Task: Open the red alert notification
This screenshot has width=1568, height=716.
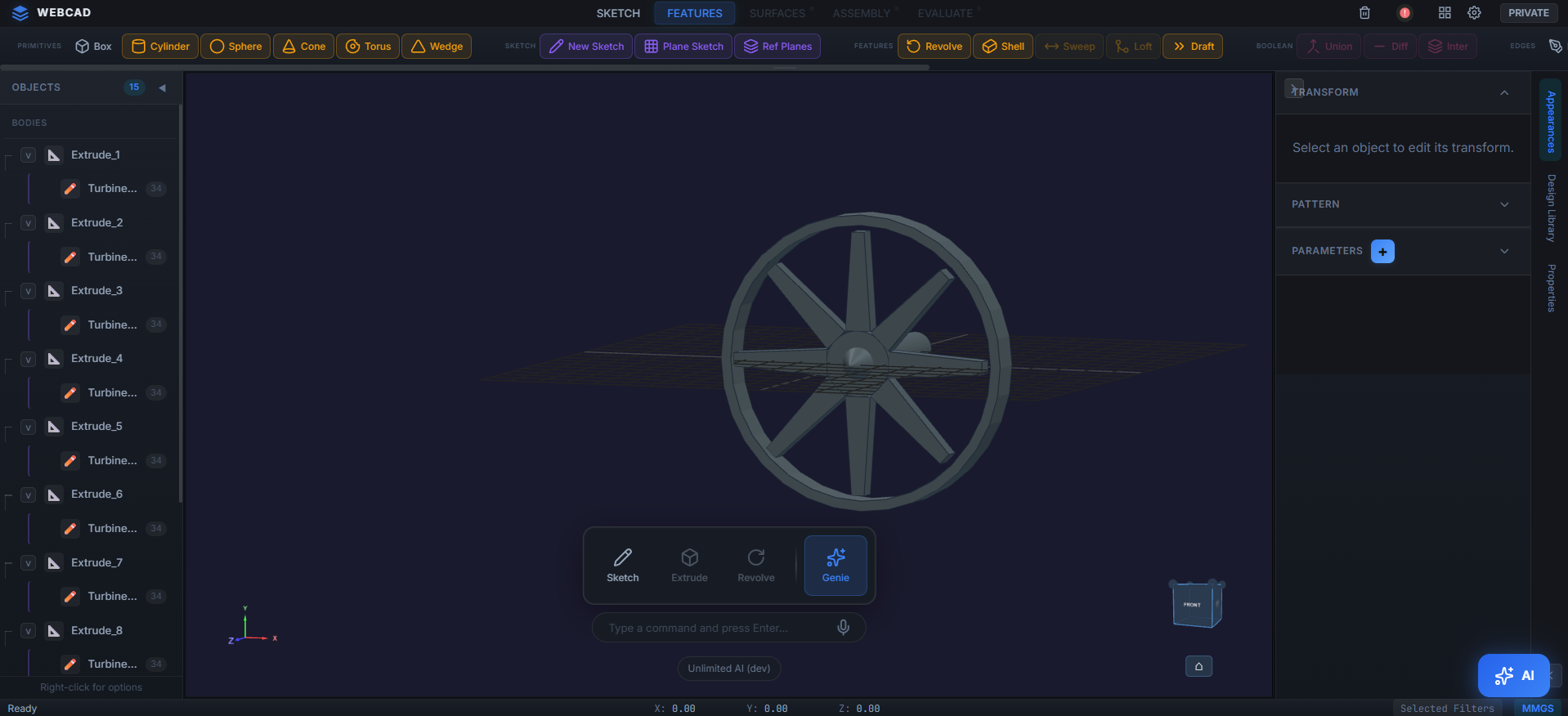Action: click(x=1404, y=13)
